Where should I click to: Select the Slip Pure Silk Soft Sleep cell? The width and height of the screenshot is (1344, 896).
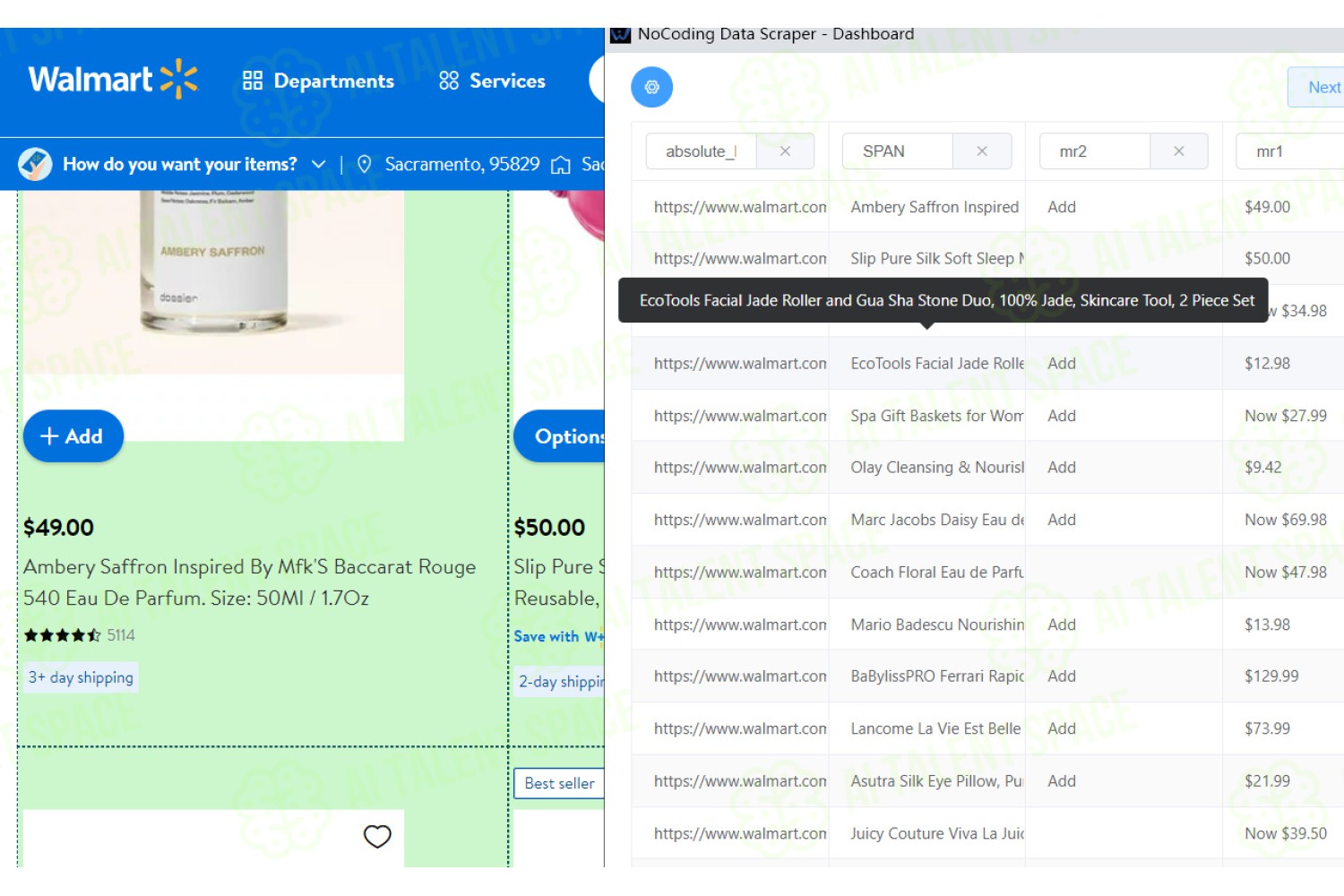tap(927, 259)
